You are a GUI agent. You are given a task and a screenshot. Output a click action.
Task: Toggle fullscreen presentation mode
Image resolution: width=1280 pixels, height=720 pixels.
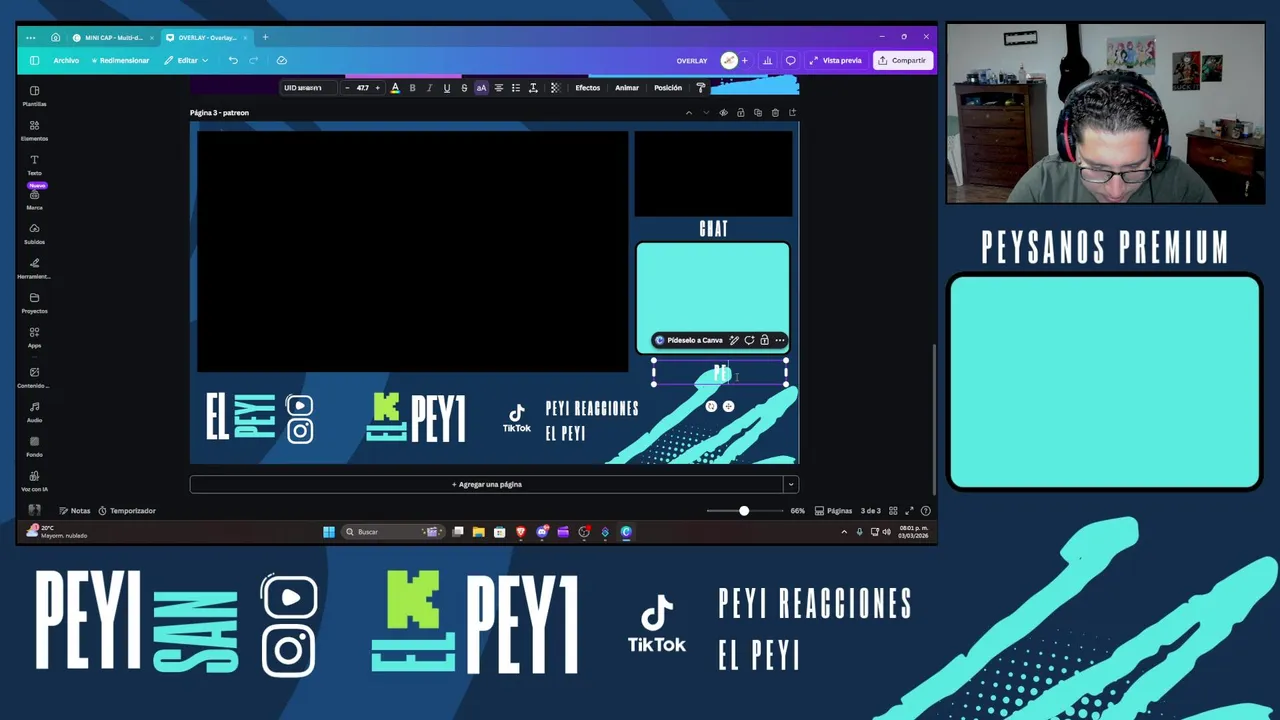(909, 511)
